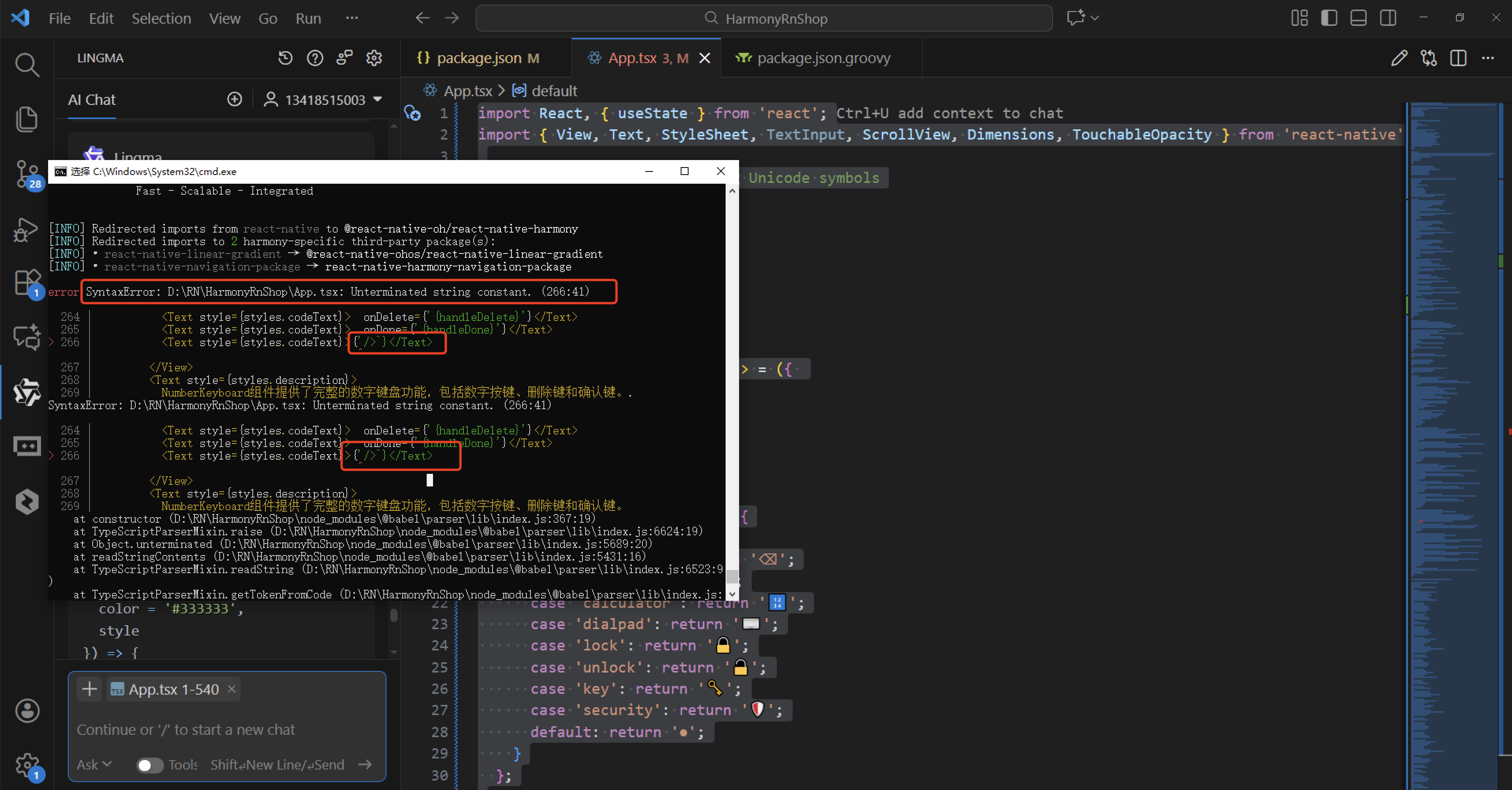Toggle the Tools switch in chat
This screenshot has width=1512, height=790.
pyautogui.click(x=150, y=765)
